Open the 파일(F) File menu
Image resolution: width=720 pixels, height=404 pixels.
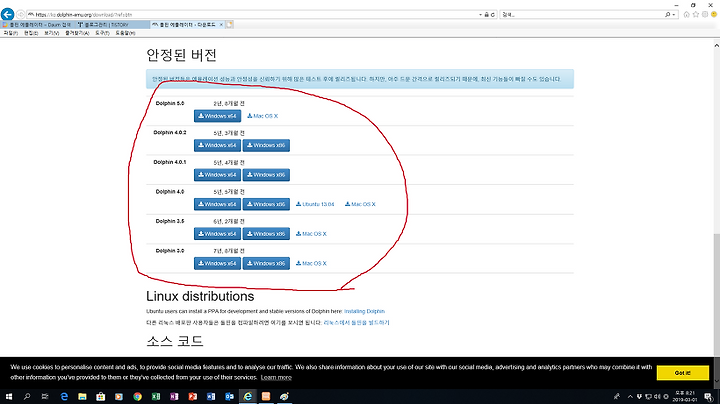point(11,33)
